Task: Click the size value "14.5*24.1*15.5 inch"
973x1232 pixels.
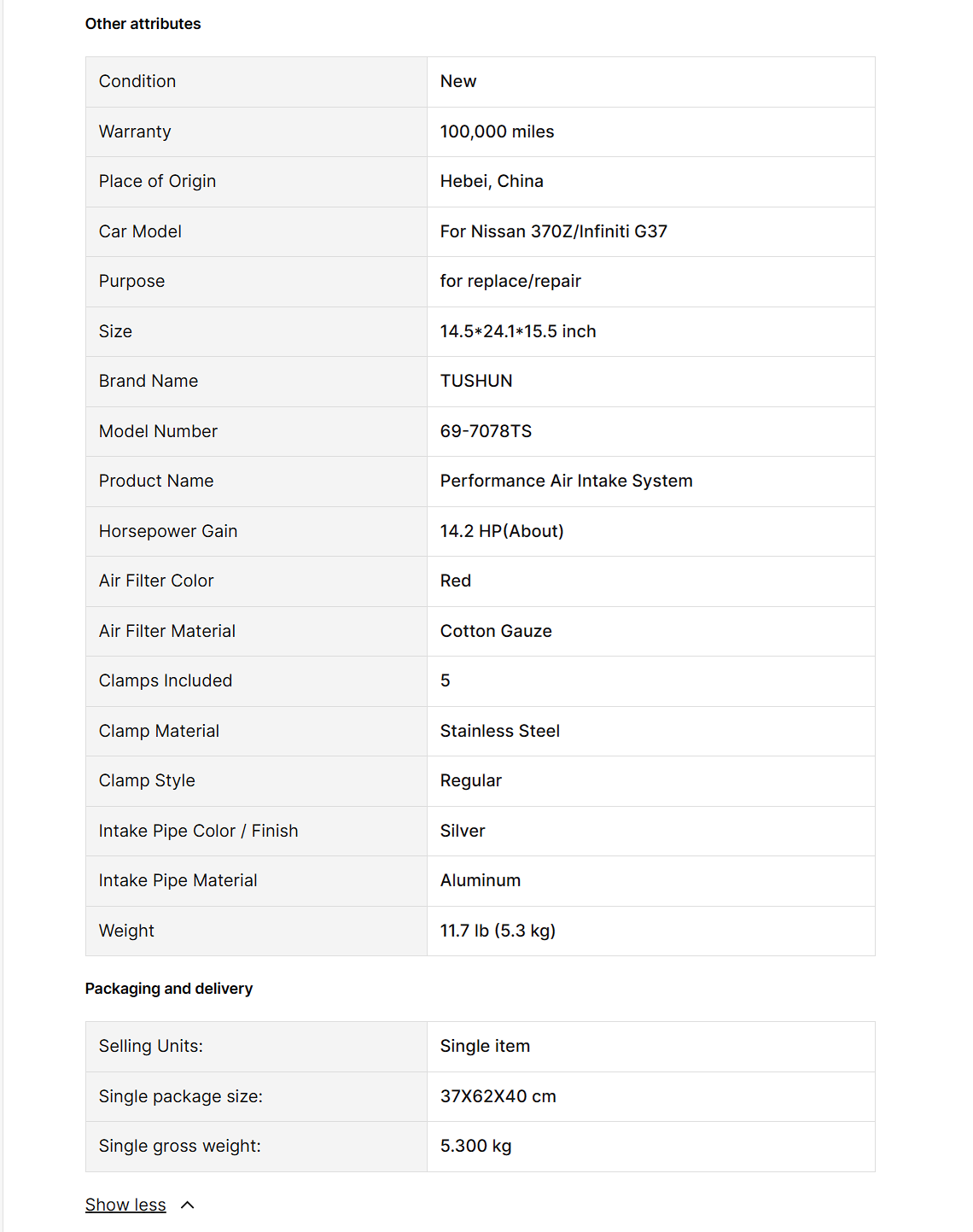Action: click(518, 331)
